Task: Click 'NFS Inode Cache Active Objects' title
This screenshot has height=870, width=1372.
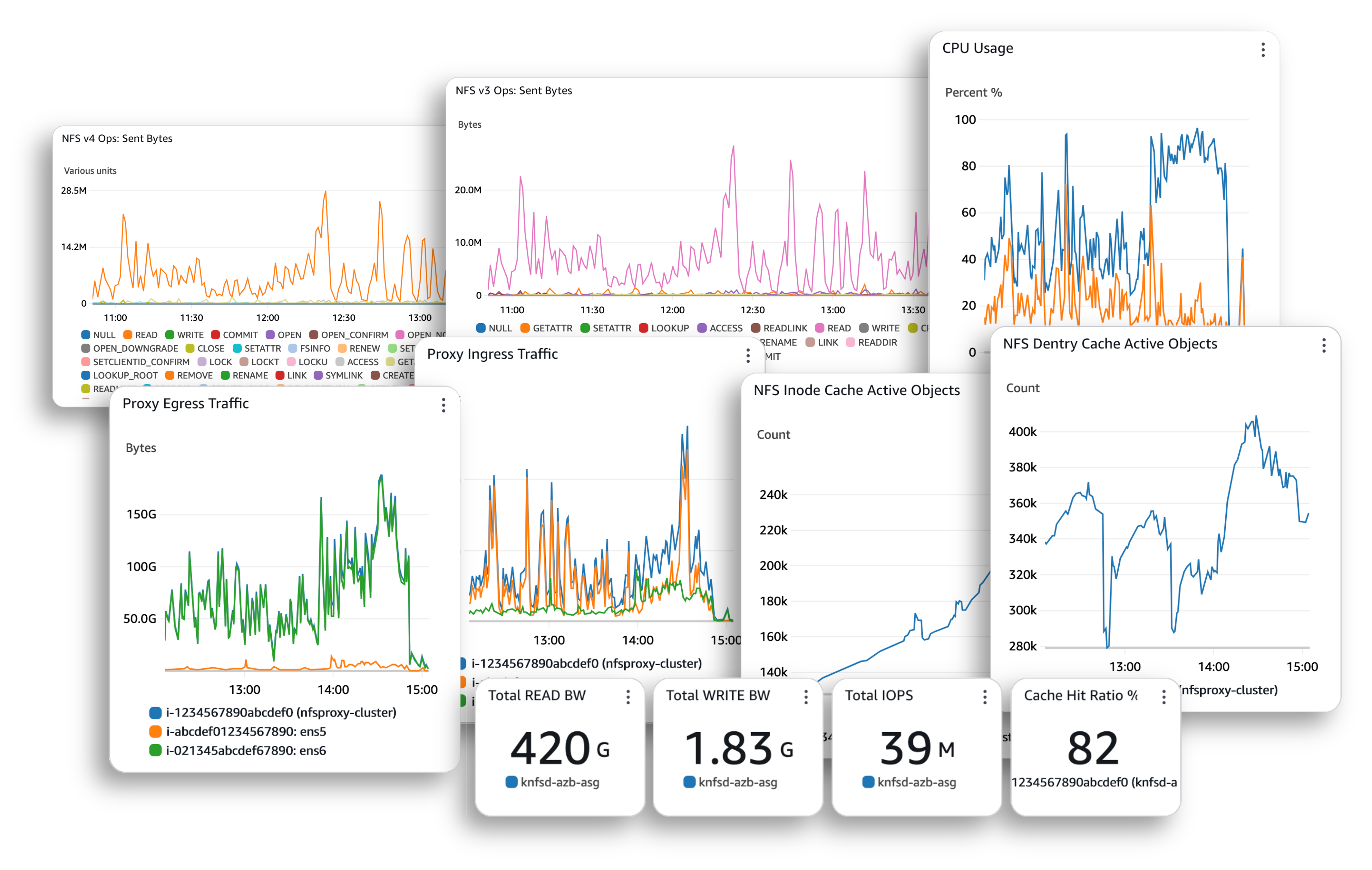Action: [x=857, y=390]
